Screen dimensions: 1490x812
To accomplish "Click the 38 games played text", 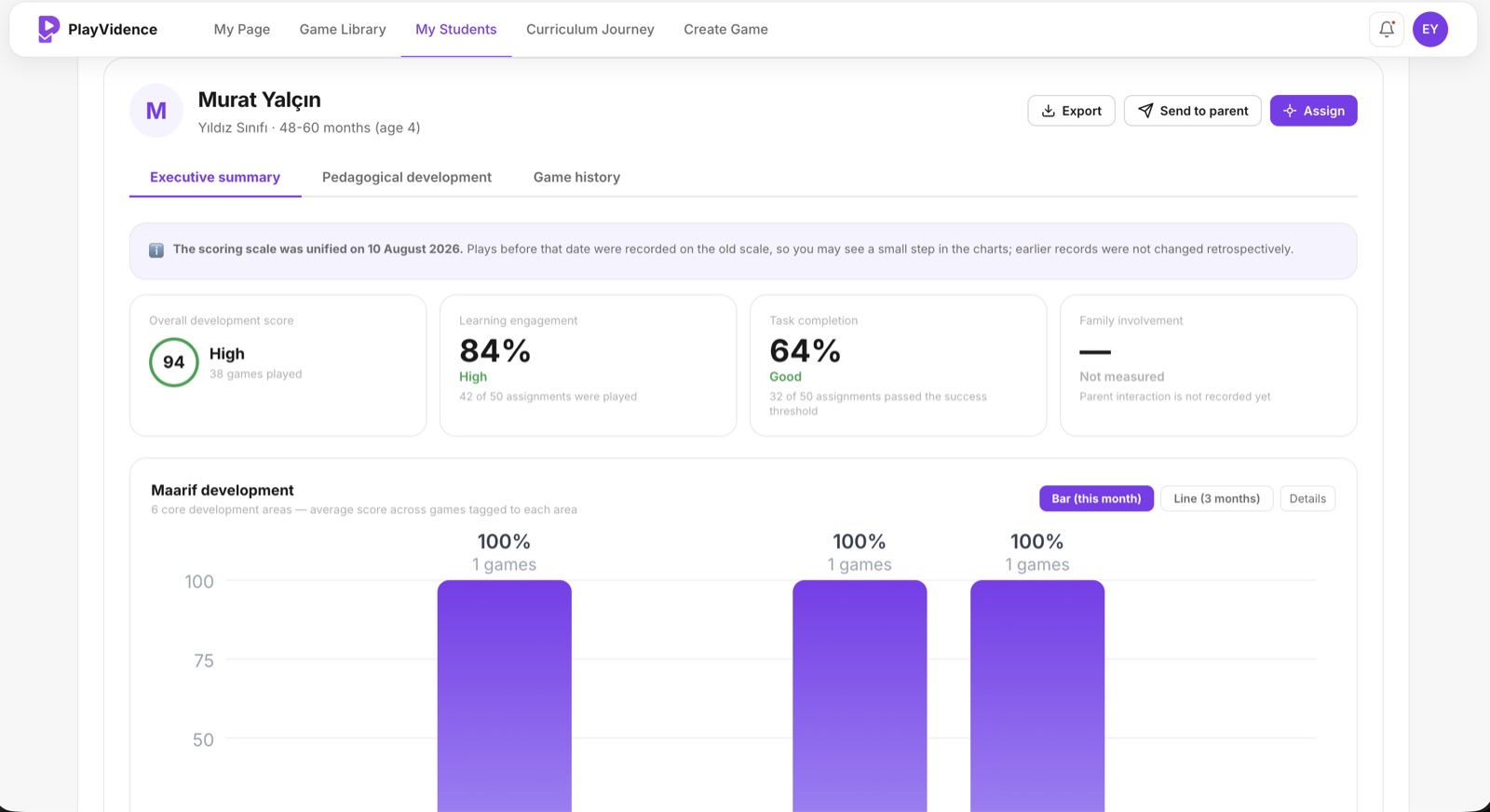I will click(x=256, y=373).
